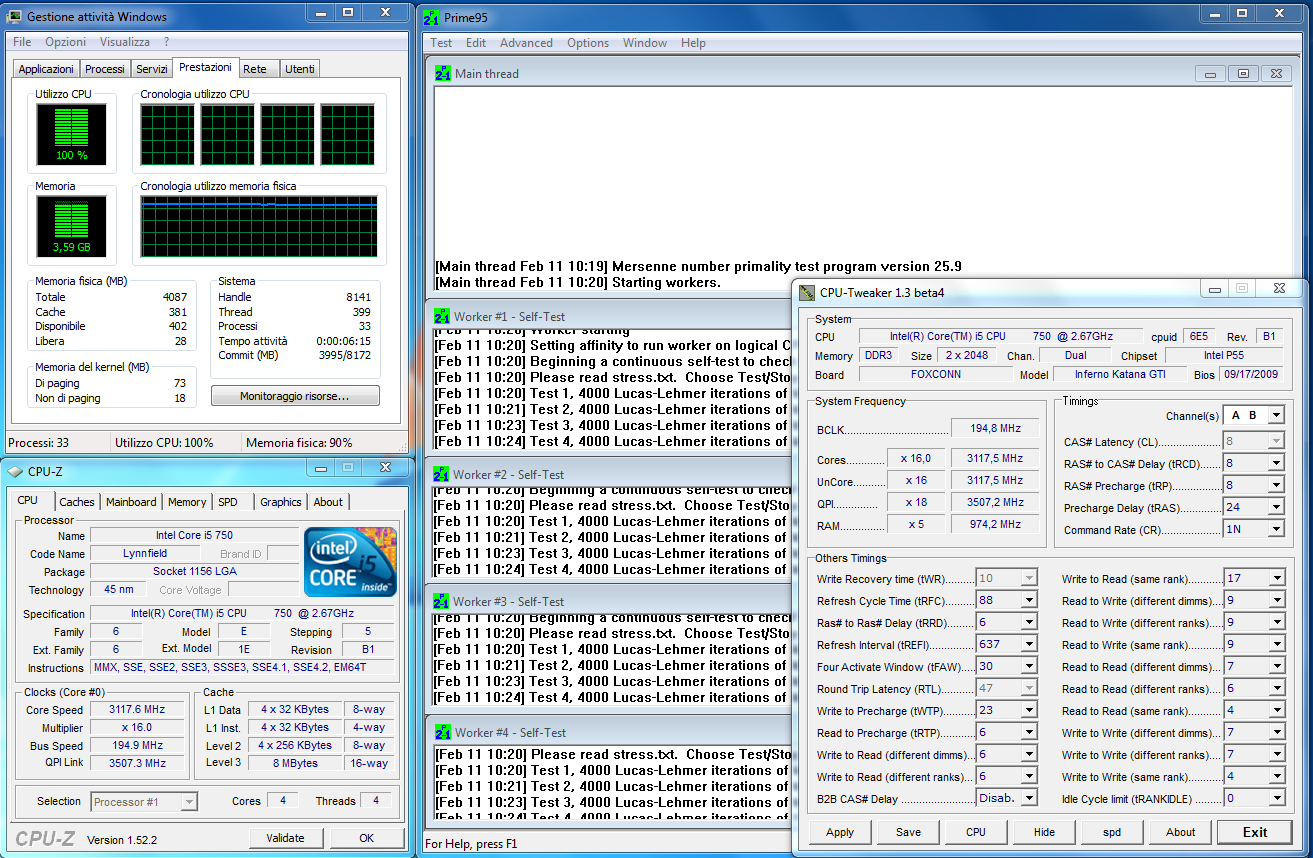The width and height of the screenshot is (1313, 858).
Task: Switch to the Applicazioni tab in Task Manager
Action: tap(46, 69)
